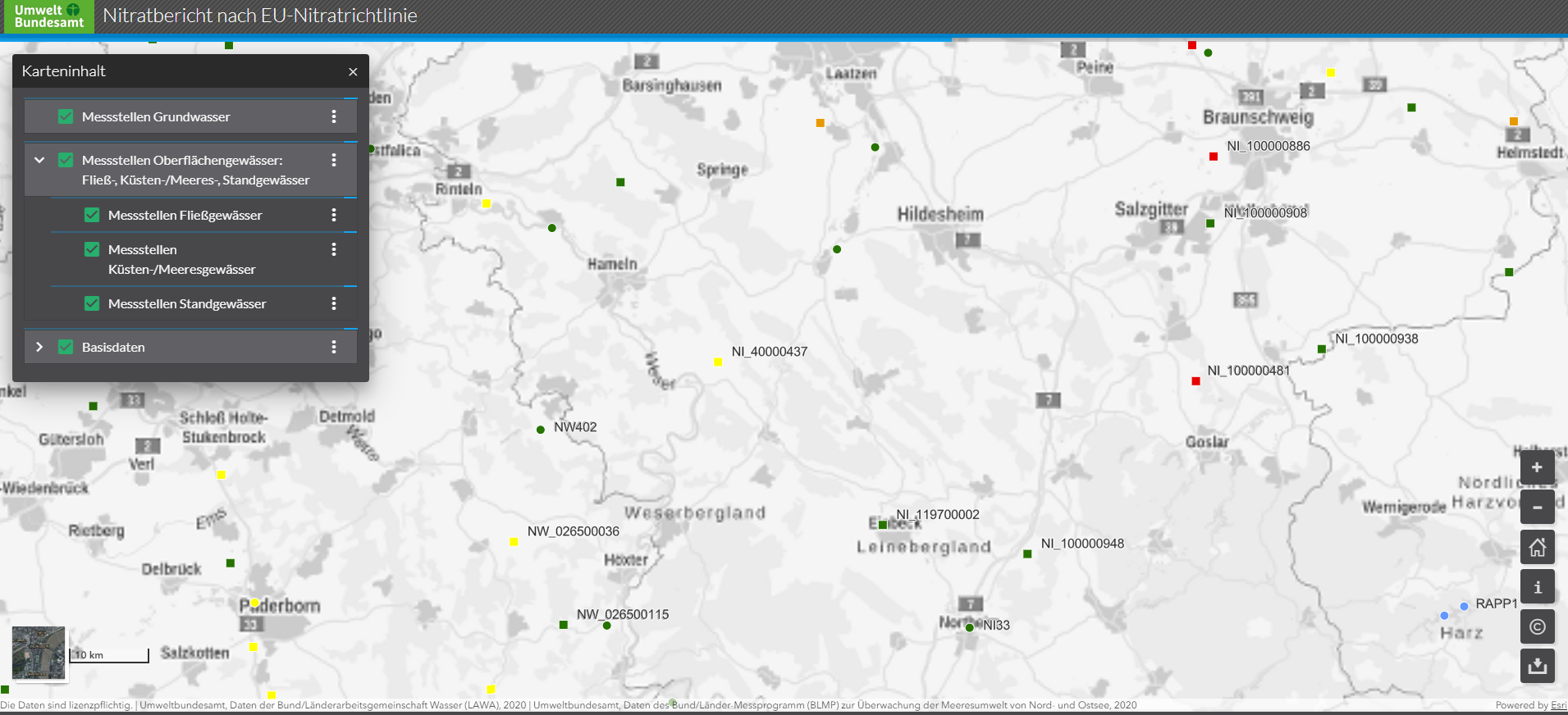Click the red marker NI_100000481
Image resolution: width=1568 pixels, height=715 pixels.
[x=1195, y=381]
